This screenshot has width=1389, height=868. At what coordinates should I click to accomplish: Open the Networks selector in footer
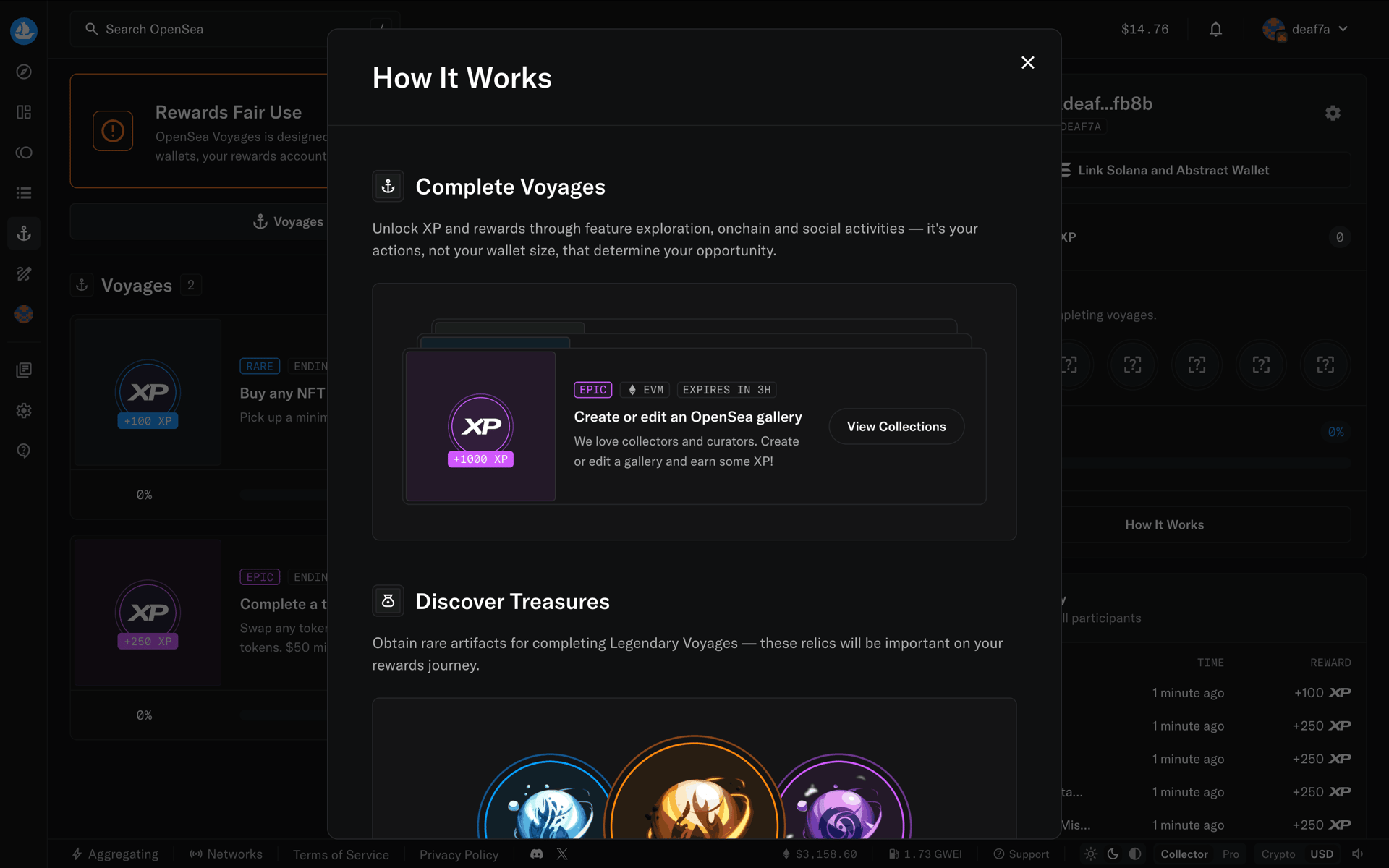point(226,854)
